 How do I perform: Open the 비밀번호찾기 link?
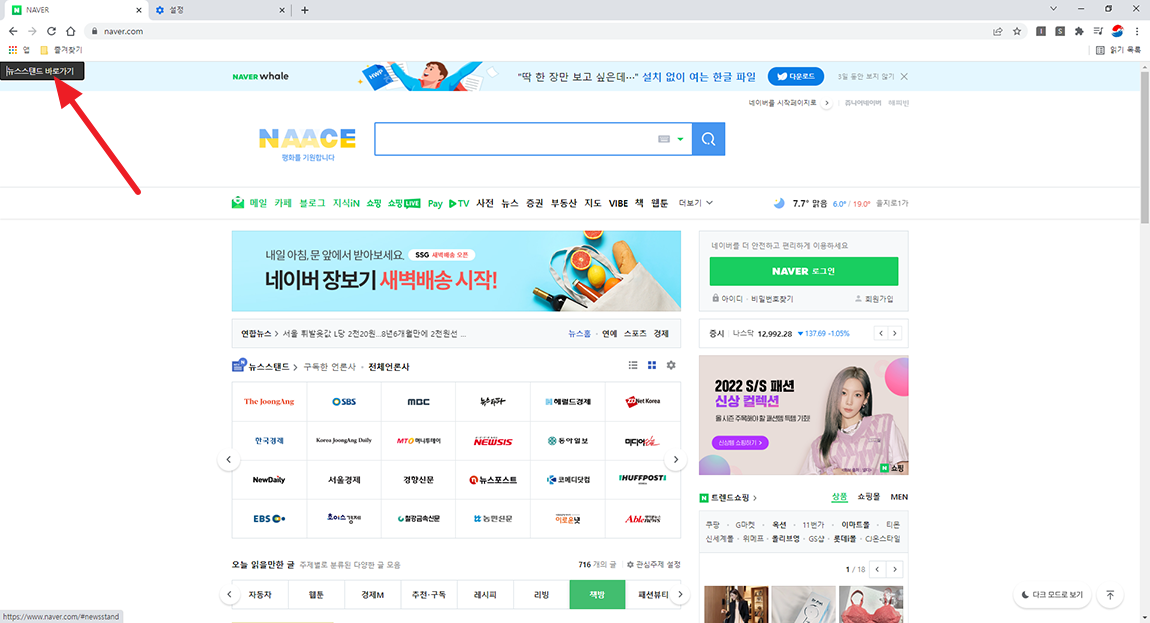tap(772, 299)
